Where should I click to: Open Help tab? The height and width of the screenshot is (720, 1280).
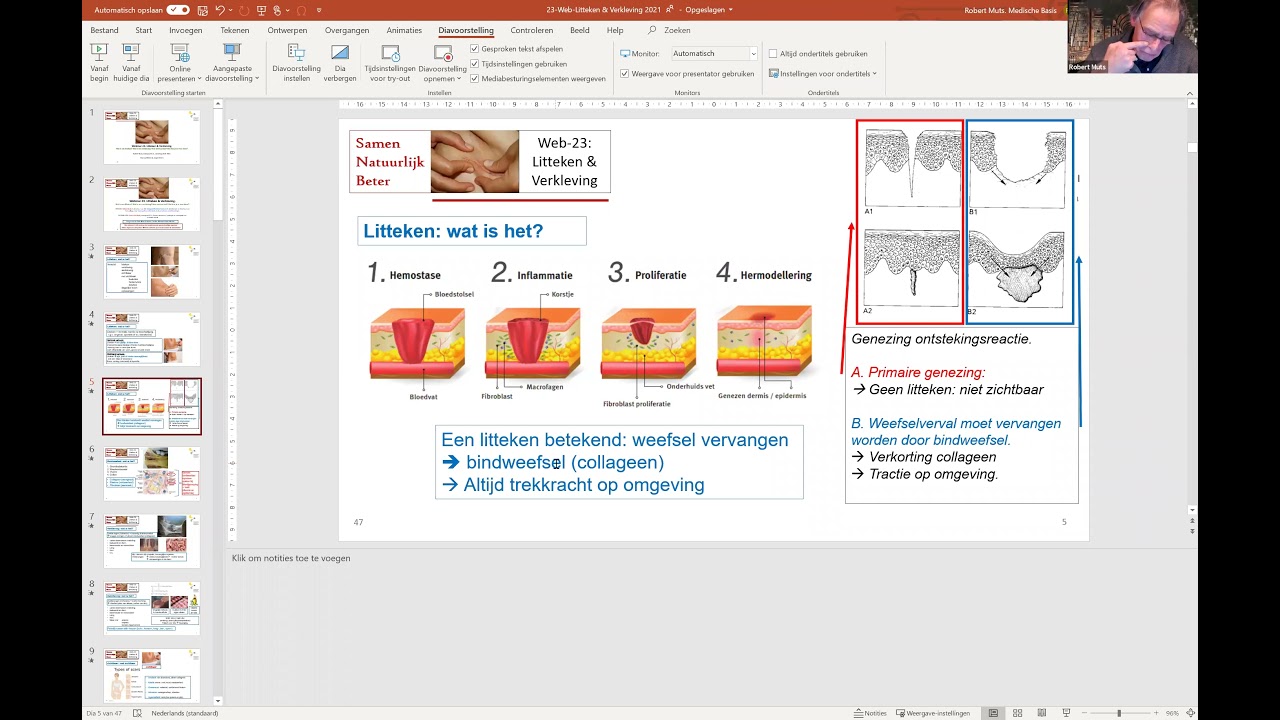tap(615, 30)
